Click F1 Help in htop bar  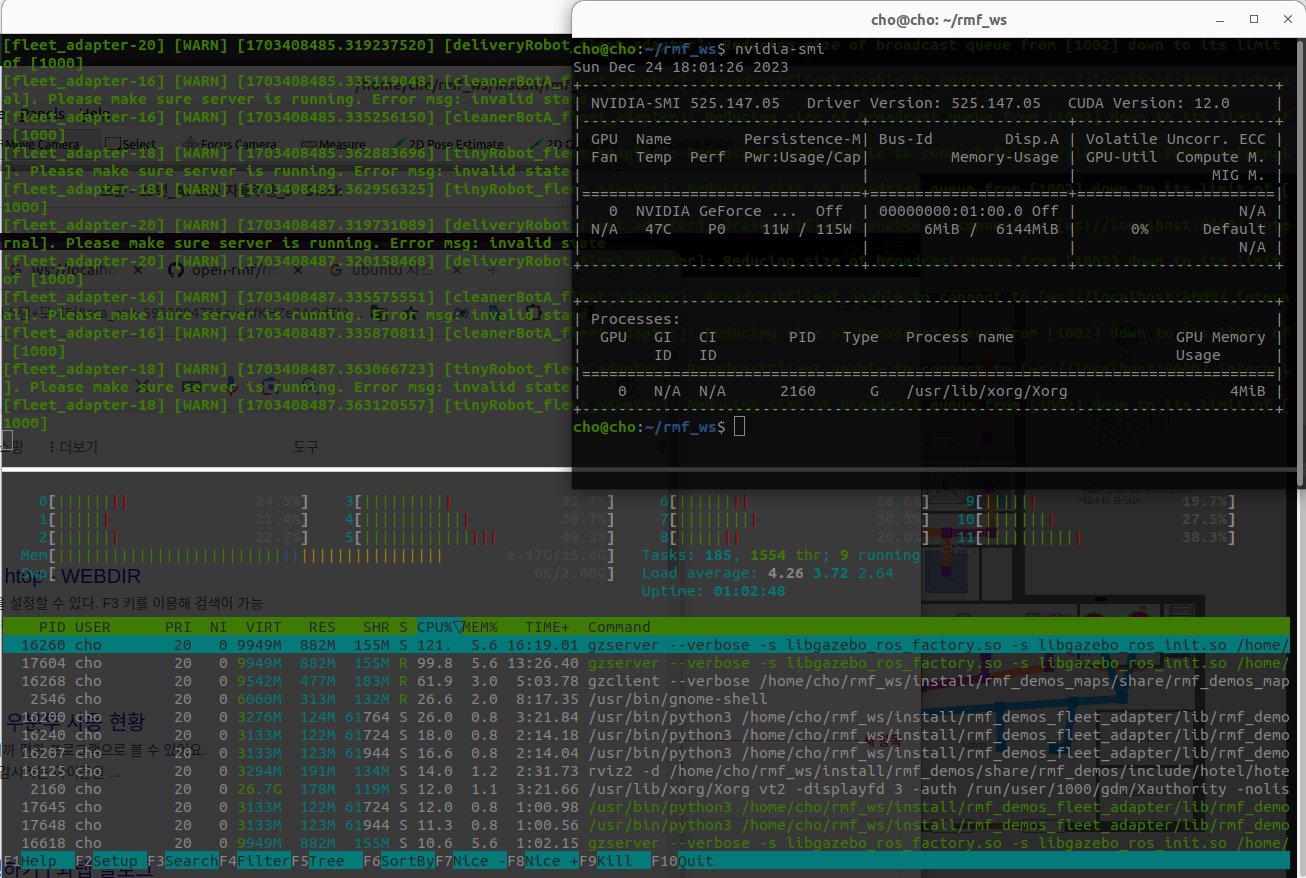pos(38,861)
